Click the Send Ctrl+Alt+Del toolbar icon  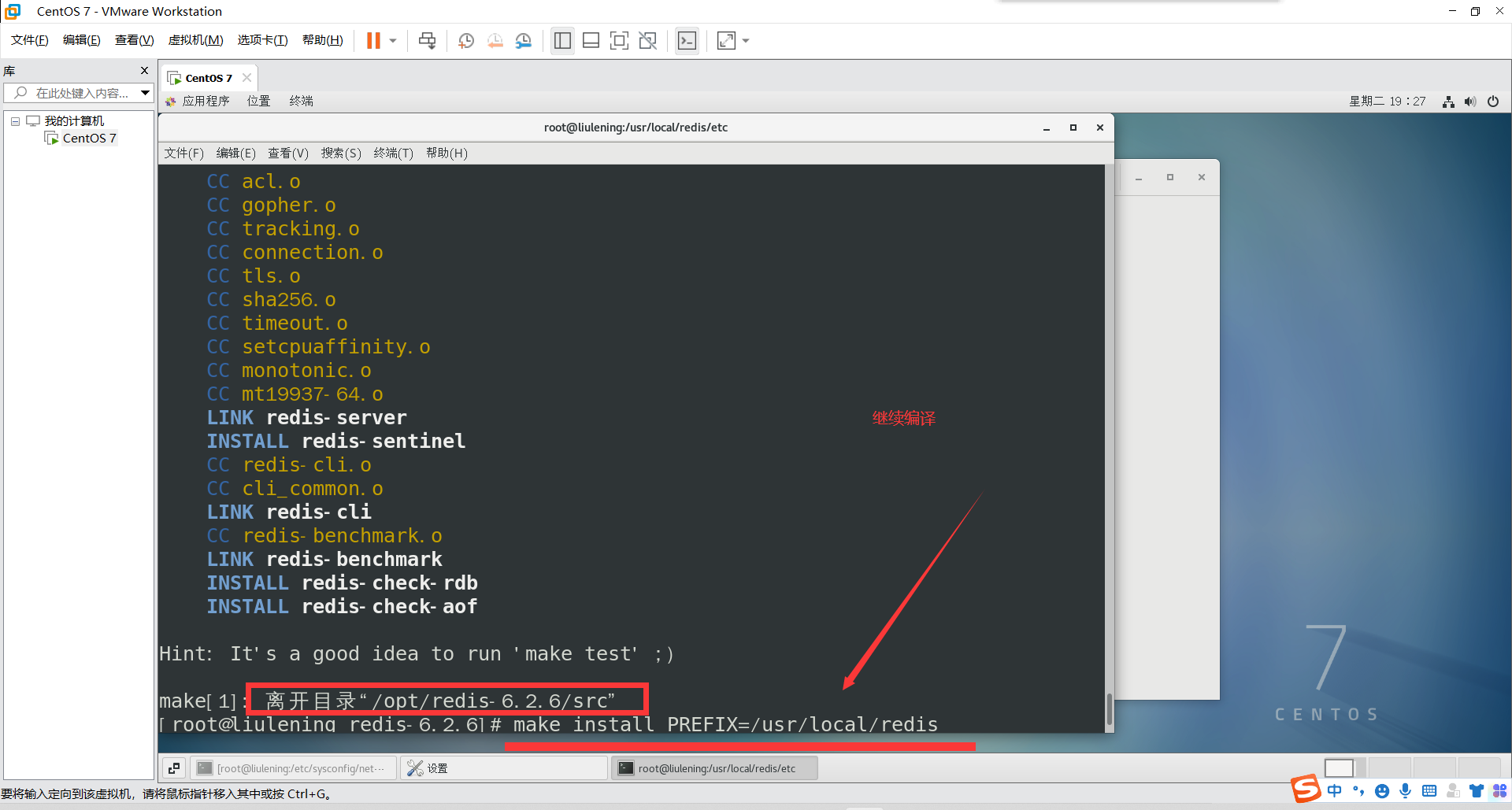click(427, 40)
